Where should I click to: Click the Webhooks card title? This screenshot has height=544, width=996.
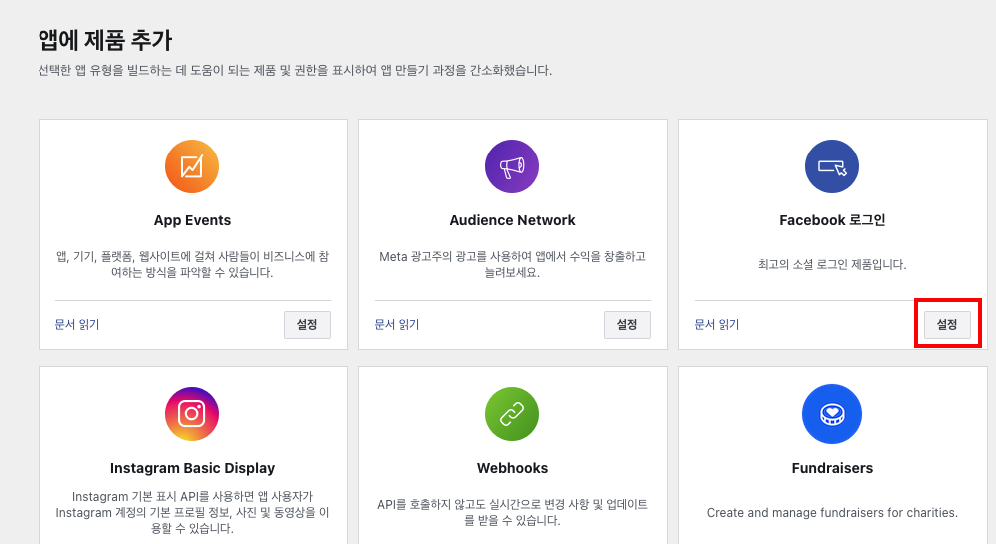pos(513,468)
